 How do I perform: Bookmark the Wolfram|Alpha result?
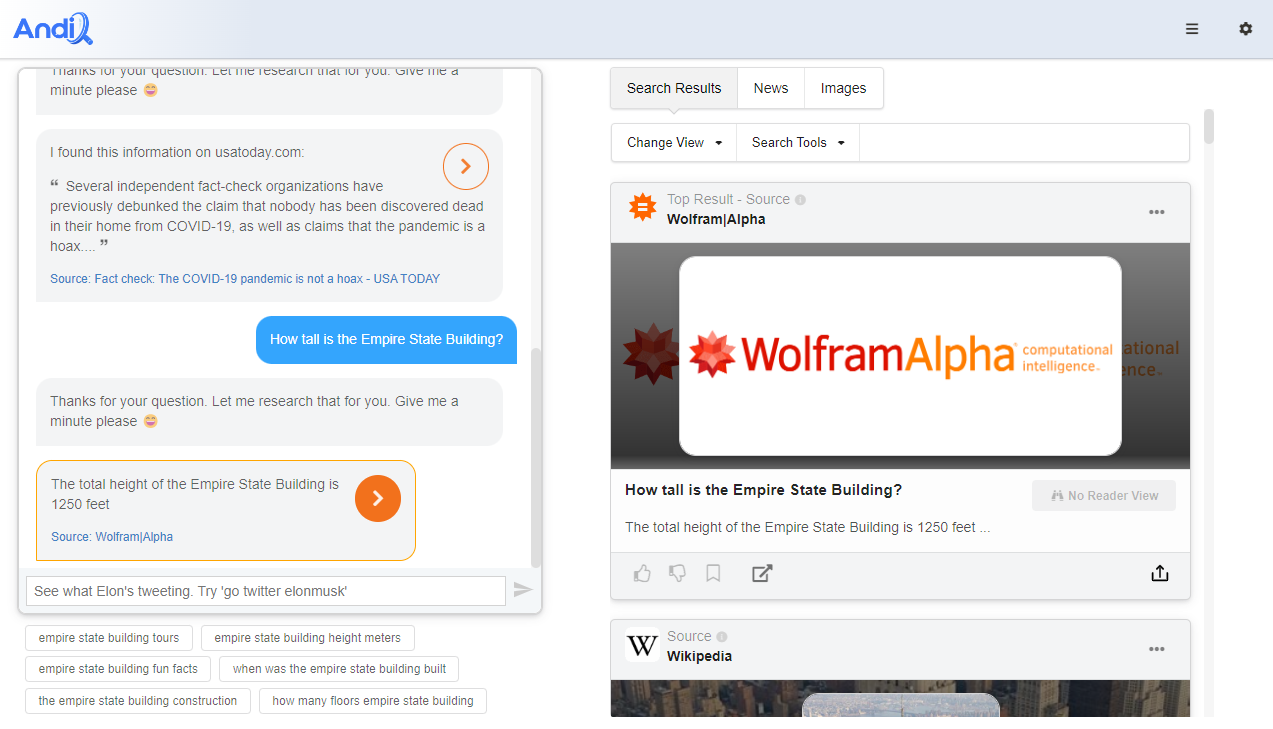pyautogui.click(x=713, y=573)
